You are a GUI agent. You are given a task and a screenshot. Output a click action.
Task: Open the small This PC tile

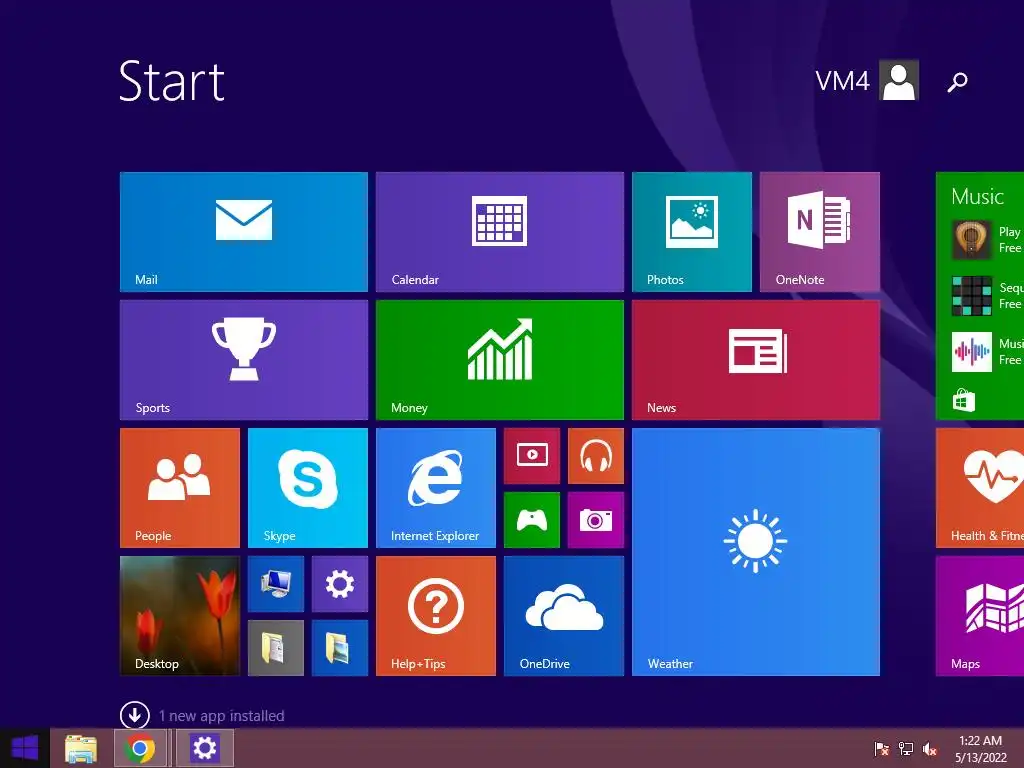(276, 584)
